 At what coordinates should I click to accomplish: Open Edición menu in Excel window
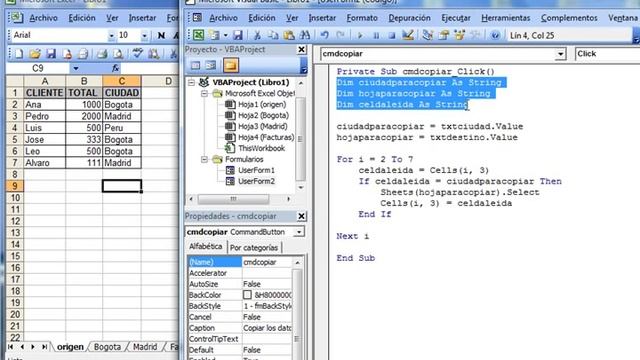pos(82,18)
